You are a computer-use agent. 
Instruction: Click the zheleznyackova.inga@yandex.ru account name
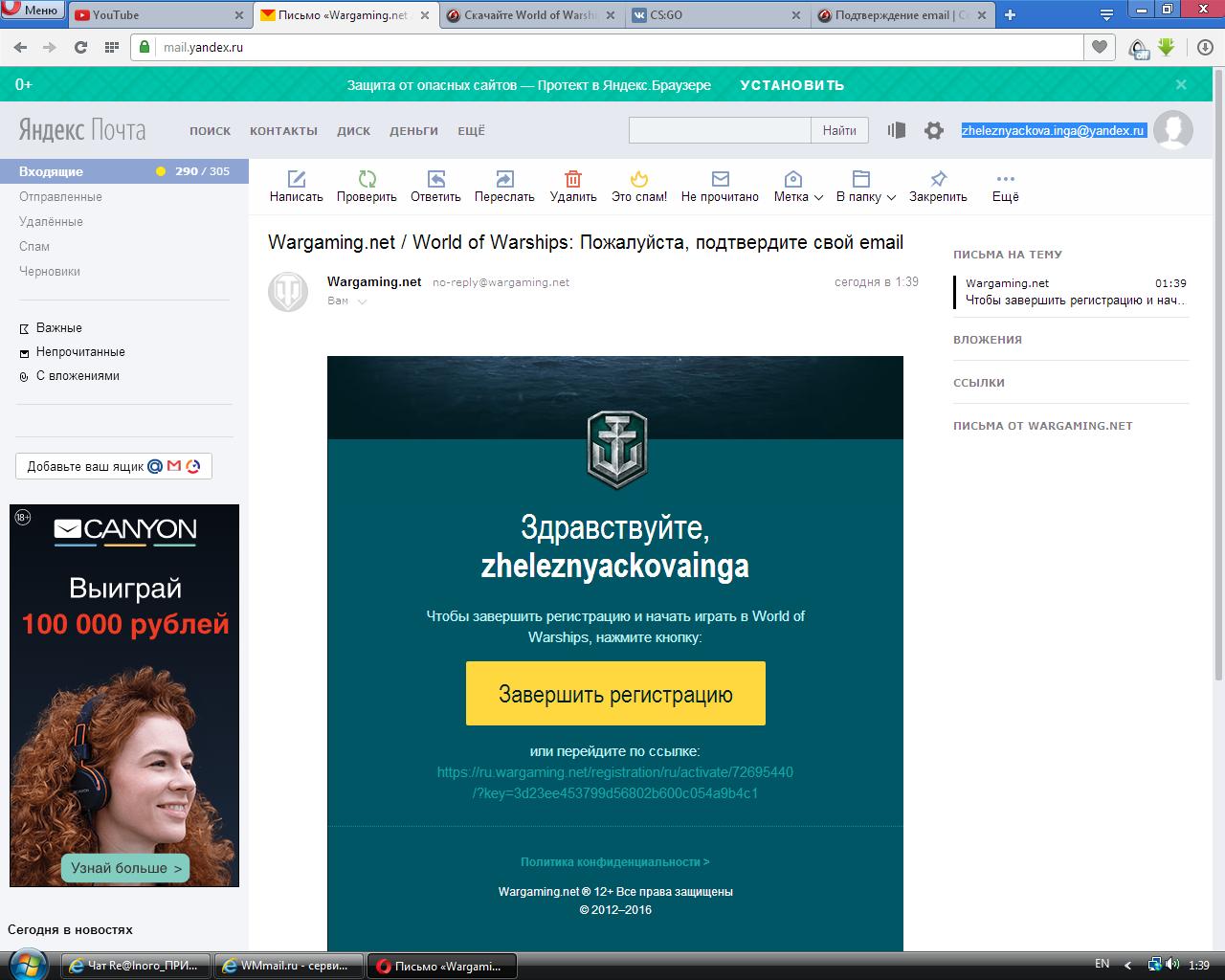(1053, 130)
